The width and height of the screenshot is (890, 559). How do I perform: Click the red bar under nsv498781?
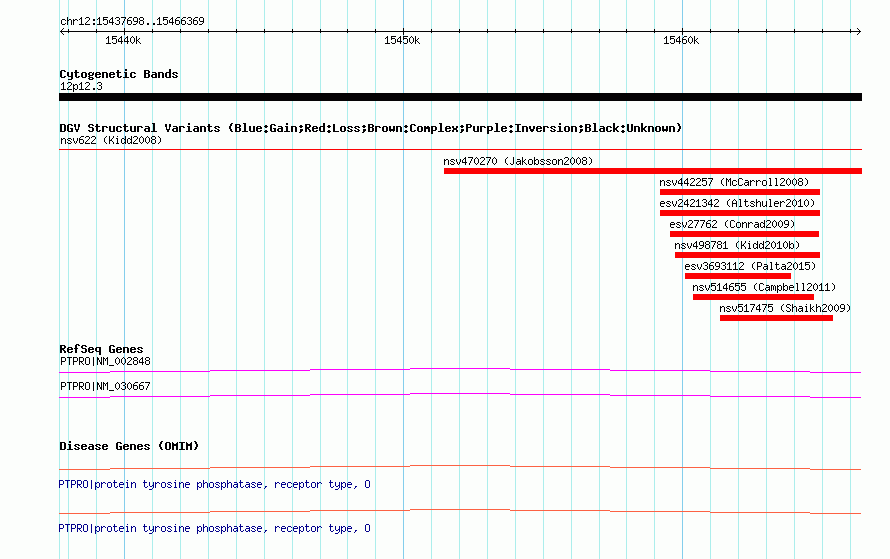[747, 255]
